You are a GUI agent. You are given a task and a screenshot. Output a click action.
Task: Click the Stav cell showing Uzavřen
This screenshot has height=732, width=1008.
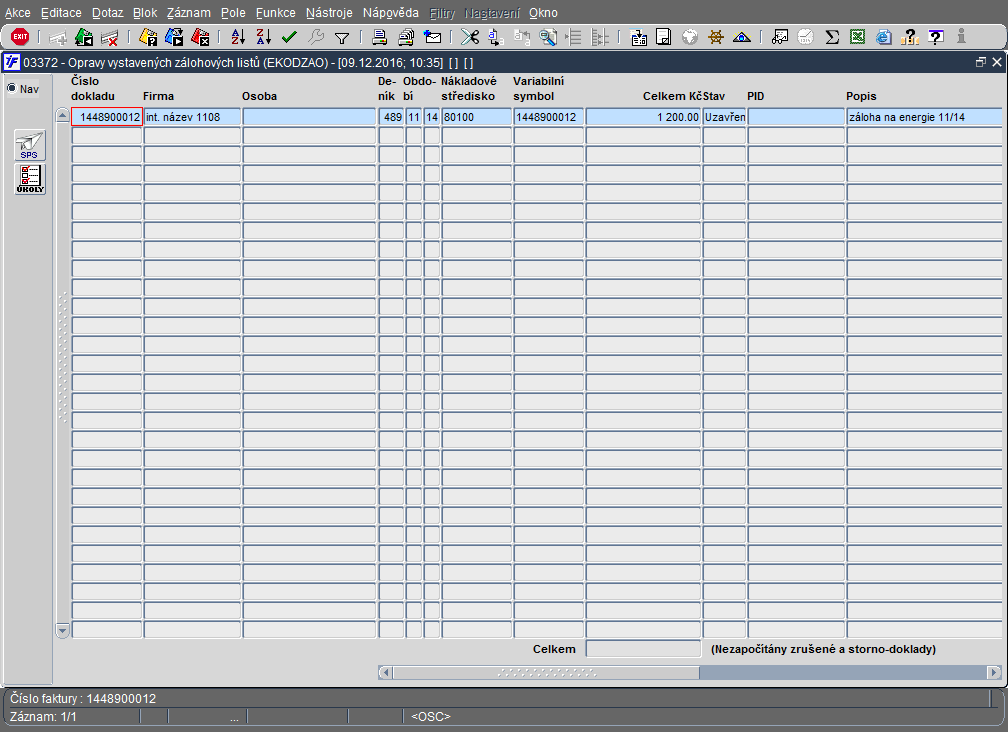[x=724, y=117]
